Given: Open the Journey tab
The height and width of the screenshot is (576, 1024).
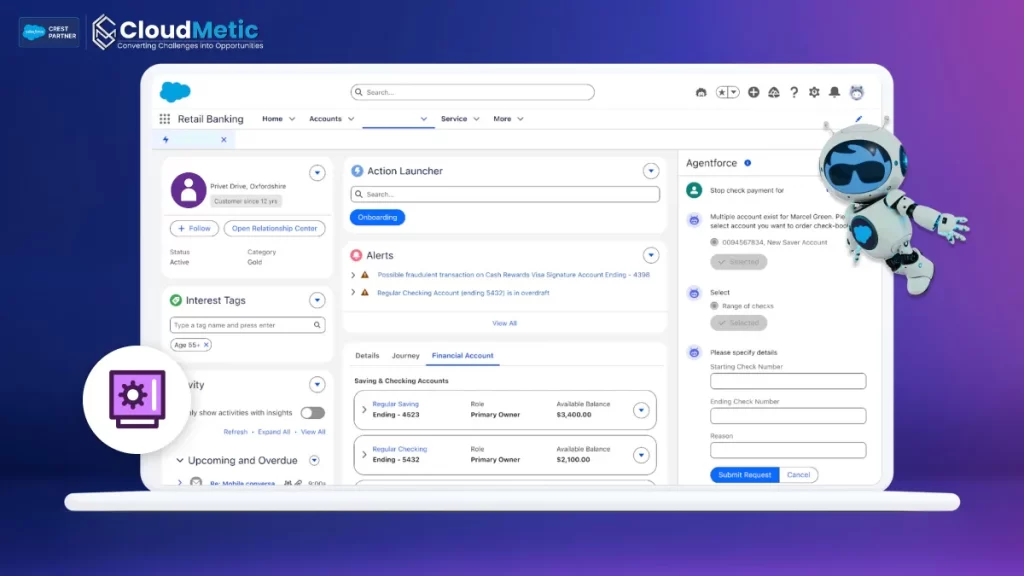Looking at the screenshot, I should (x=406, y=355).
